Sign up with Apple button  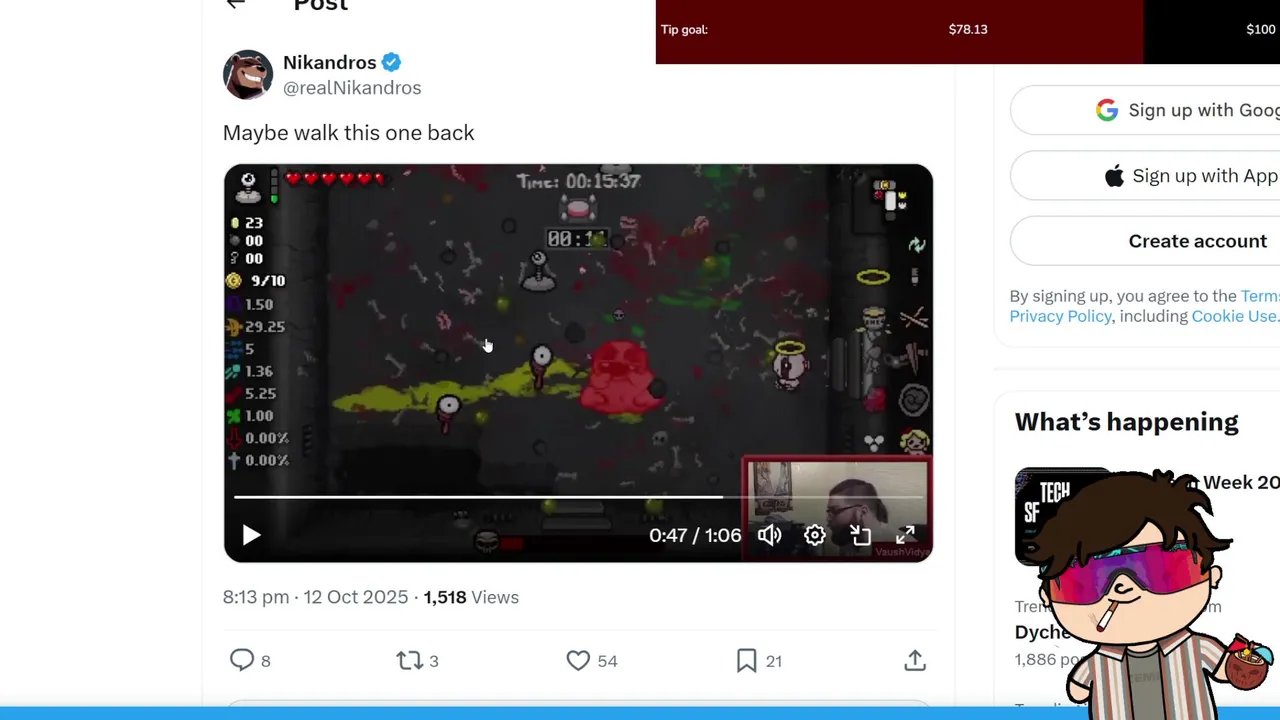pos(1145,176)
